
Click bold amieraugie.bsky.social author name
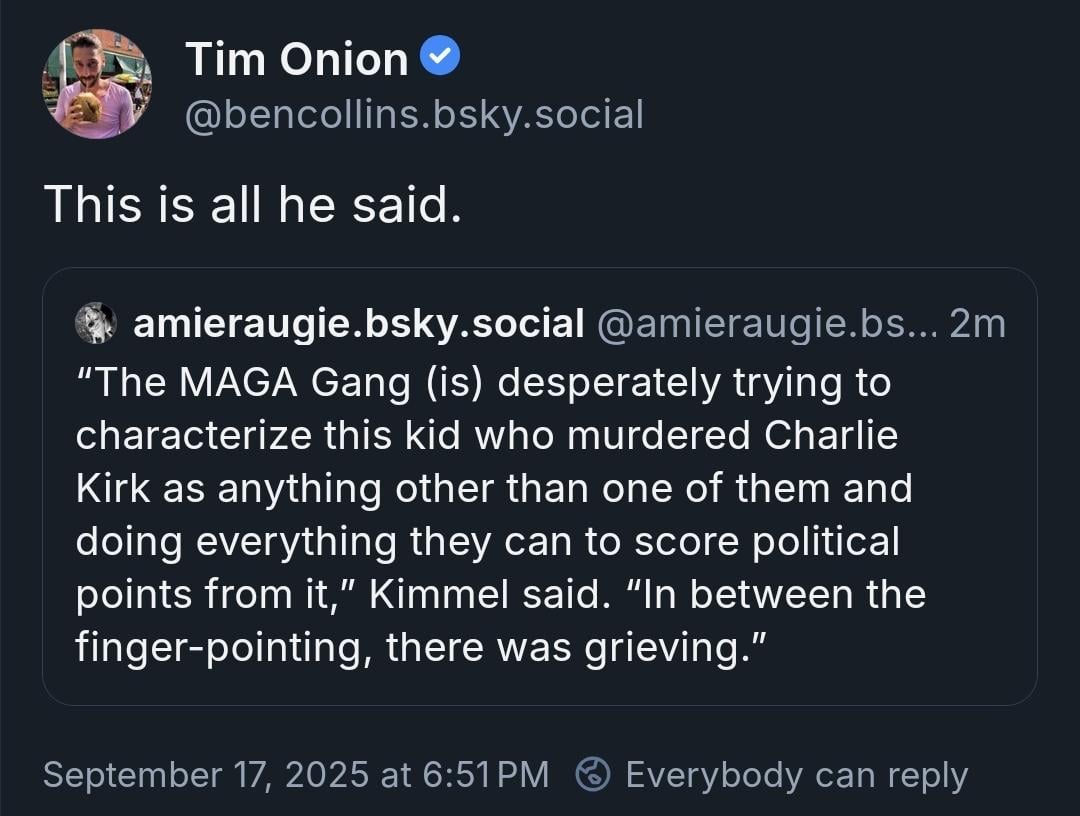click(x=359, y=324)
